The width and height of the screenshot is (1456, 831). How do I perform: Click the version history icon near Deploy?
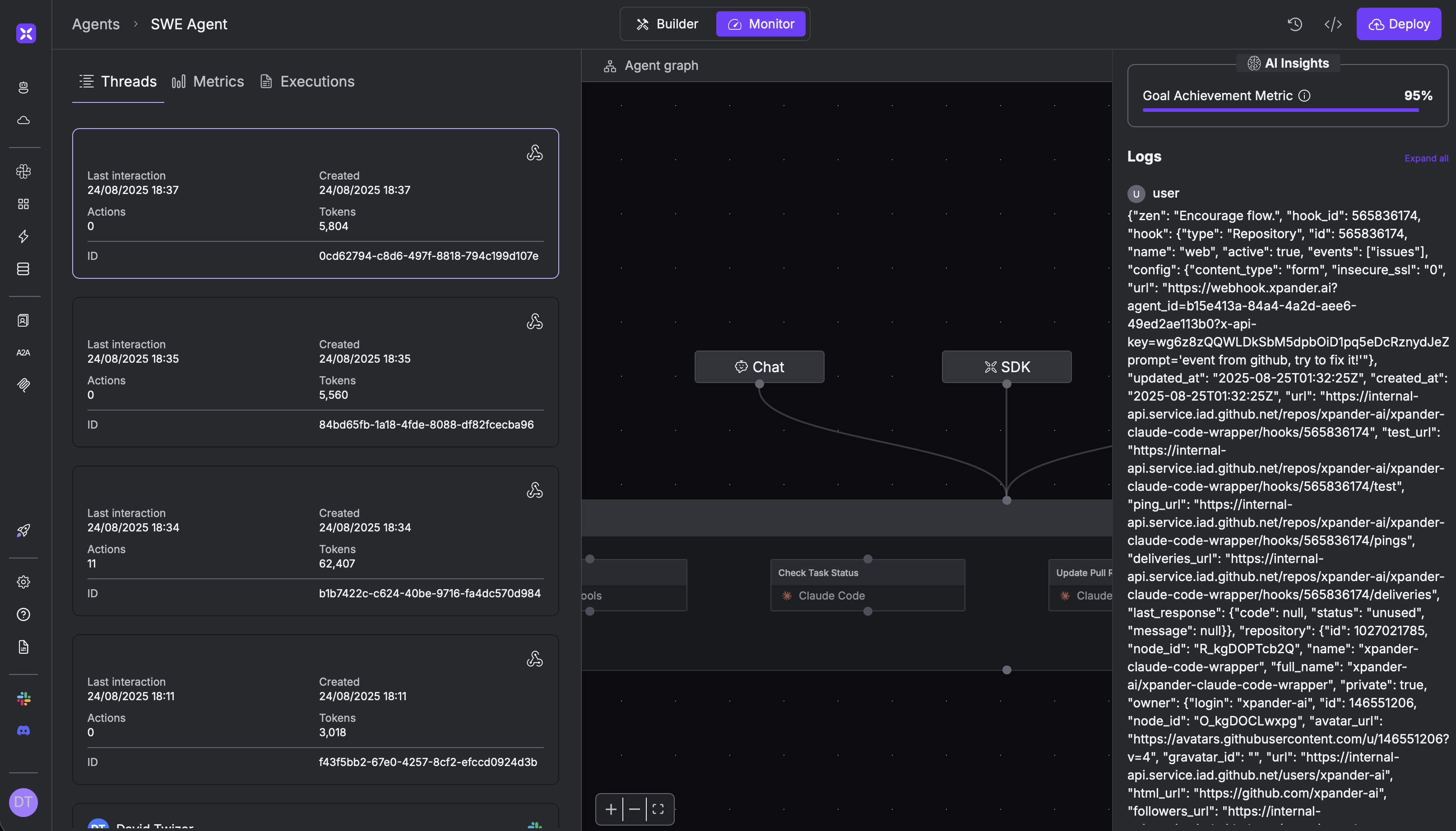(x=1294, y=23)
